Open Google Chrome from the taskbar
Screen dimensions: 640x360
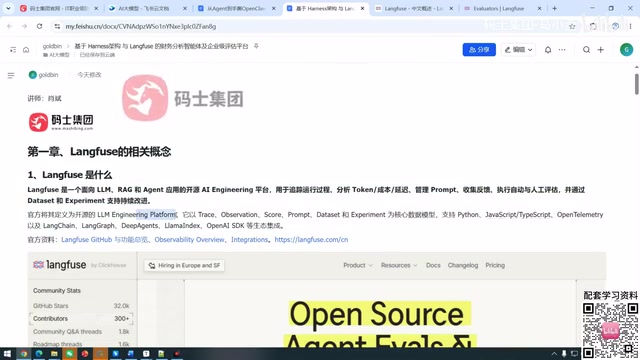pos(24,353)
